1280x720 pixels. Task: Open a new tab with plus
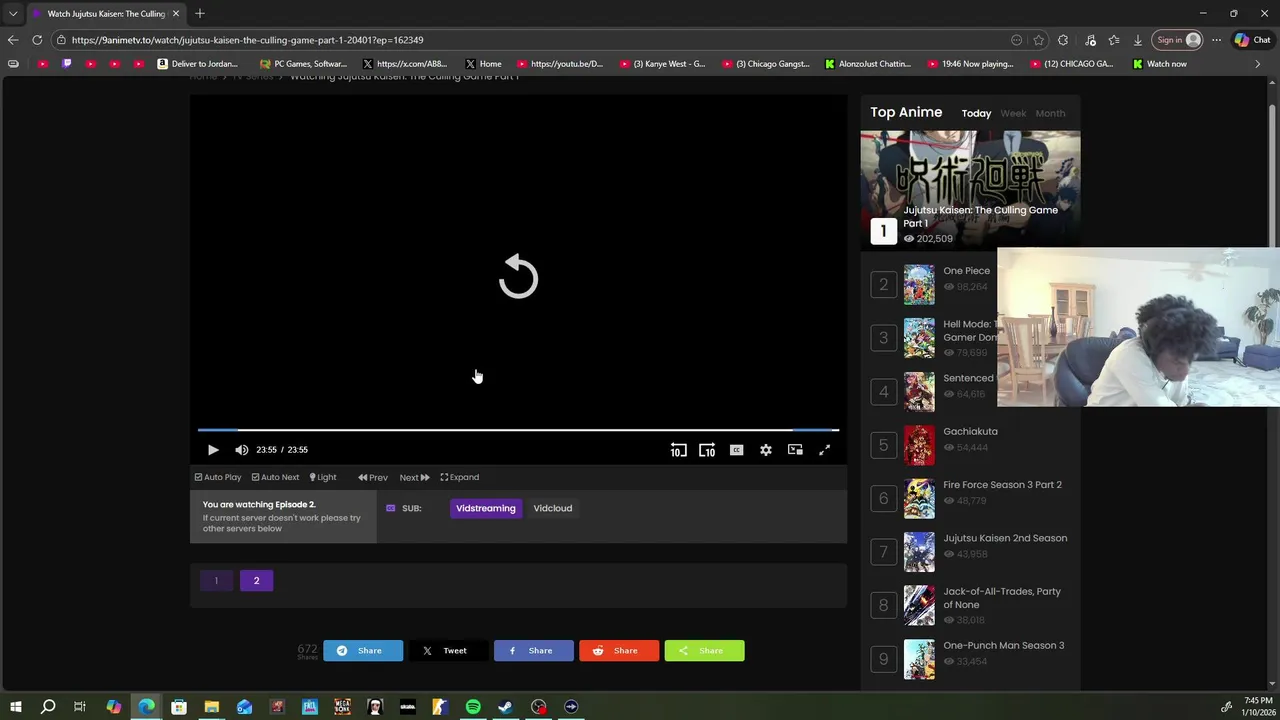[200, 13]
